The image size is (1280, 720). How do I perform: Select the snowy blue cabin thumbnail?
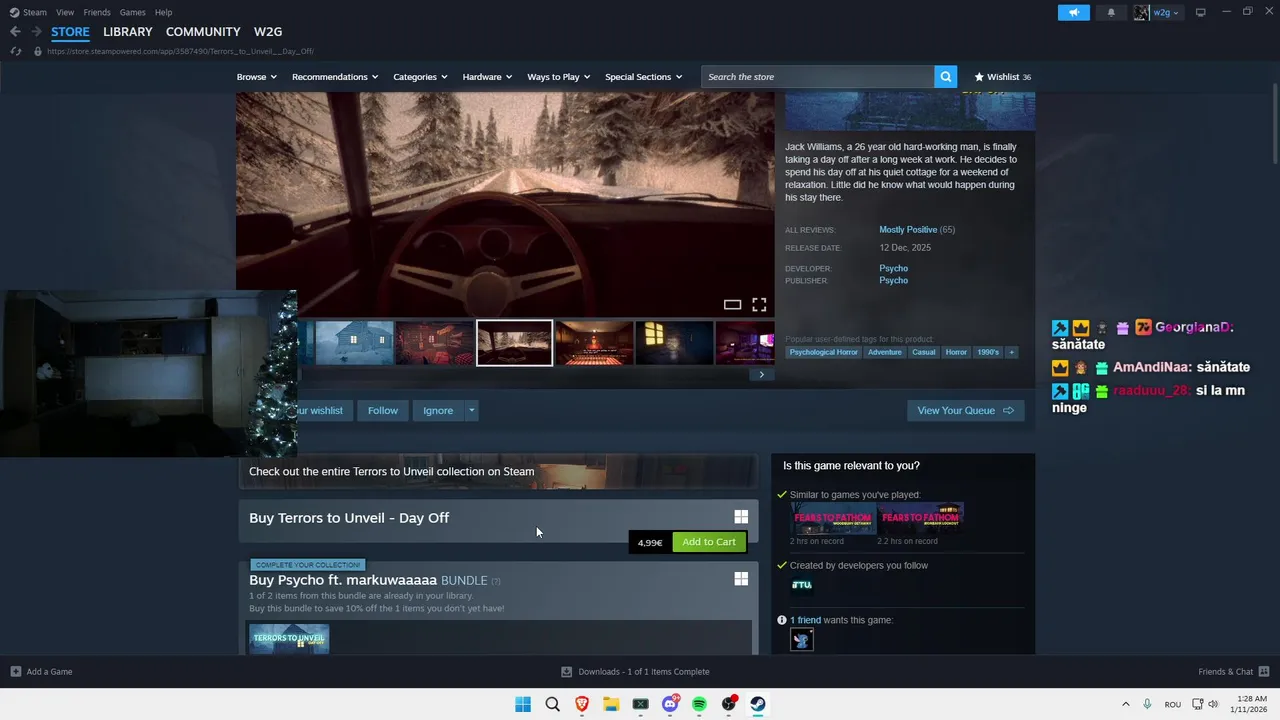tap(354, 343)
